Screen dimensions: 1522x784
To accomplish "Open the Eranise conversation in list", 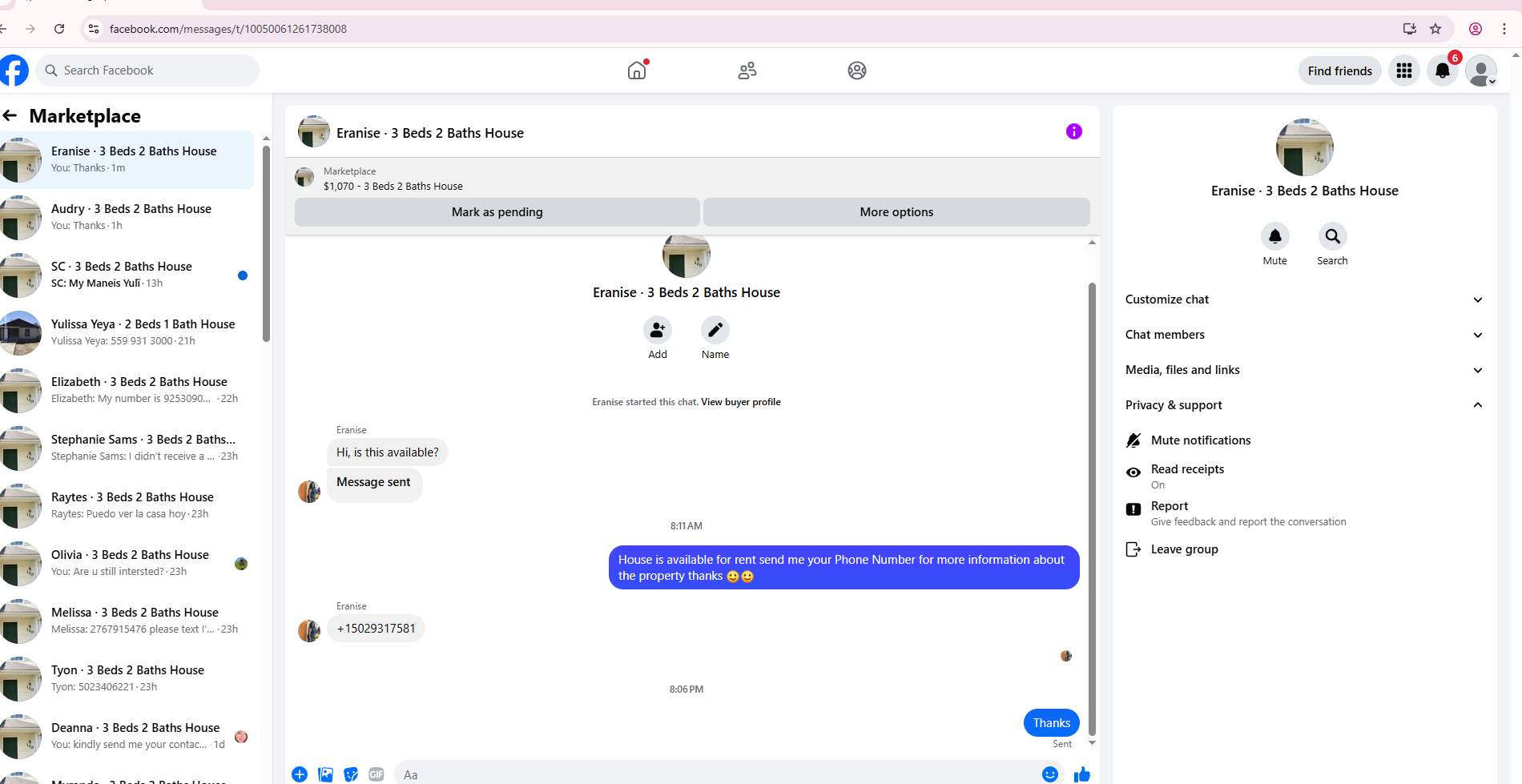I will point(127,160).
